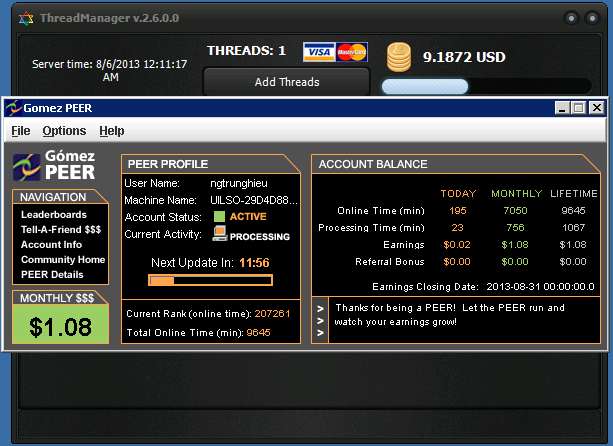Click the bottom message arrow chevron
Screen dimensions: 613x446
click(320, 333)
